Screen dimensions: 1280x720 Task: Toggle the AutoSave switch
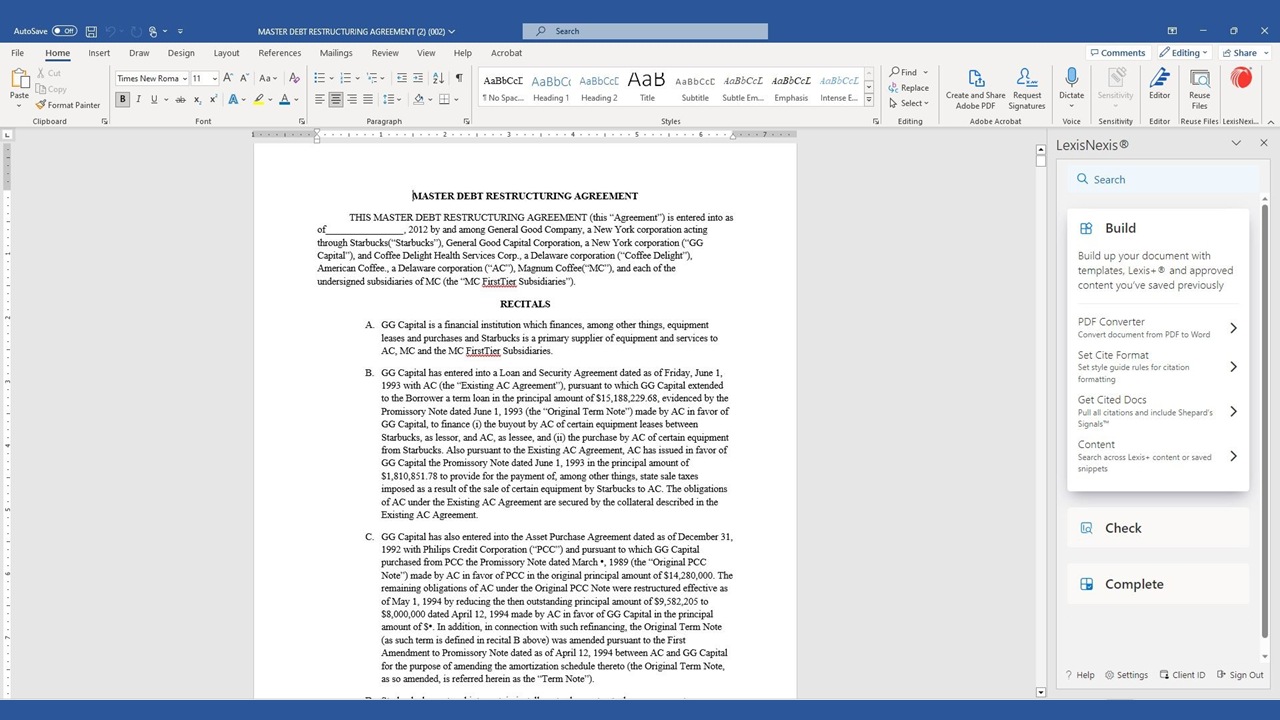click(x=64, y=31)
